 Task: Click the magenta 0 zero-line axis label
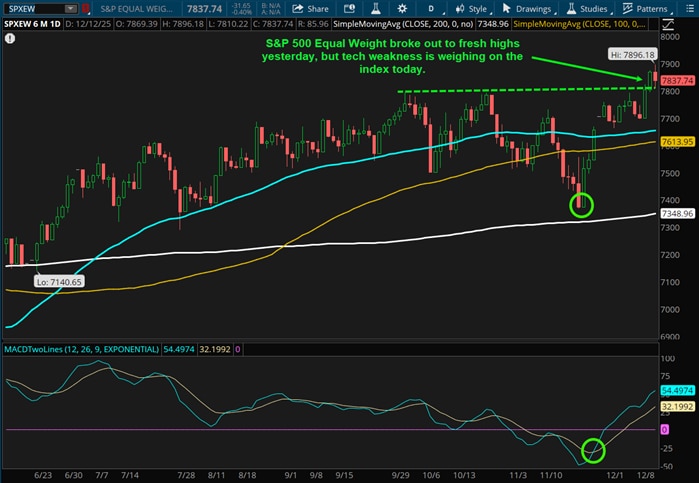click(664, 429)
